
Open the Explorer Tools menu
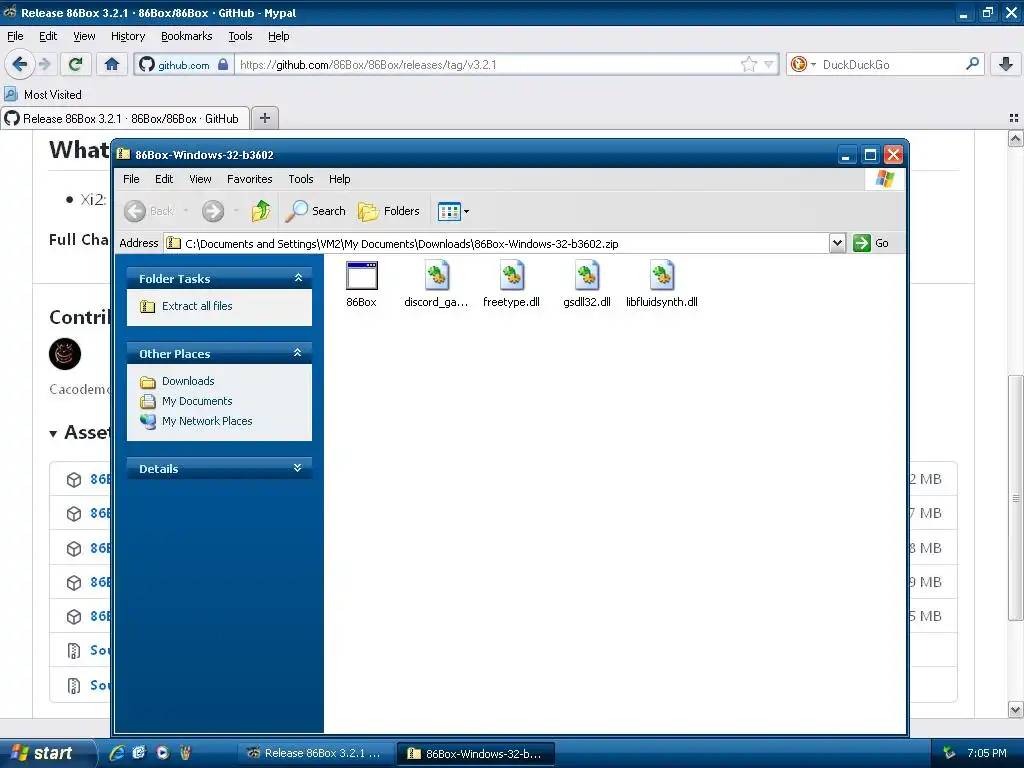pyautogui.click(x=300, y=179)
